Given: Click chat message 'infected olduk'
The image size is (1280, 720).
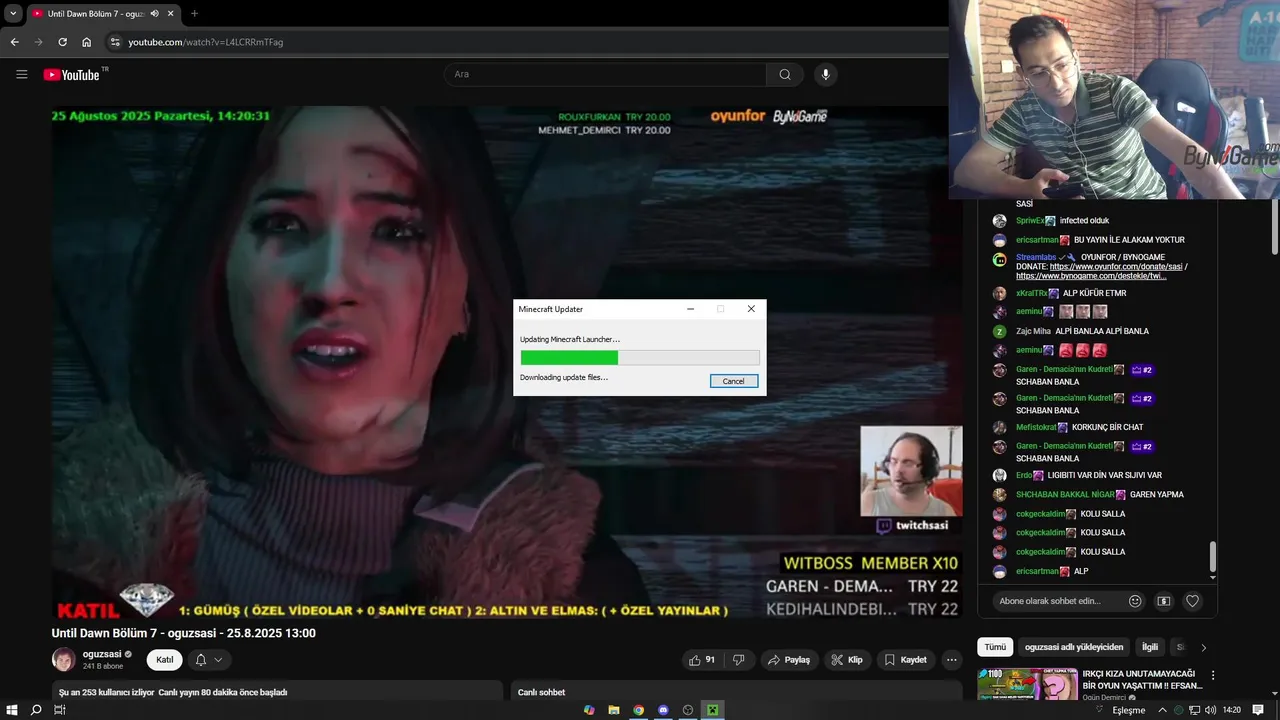Looking at the screenshot, I should tap(1084, 220).
